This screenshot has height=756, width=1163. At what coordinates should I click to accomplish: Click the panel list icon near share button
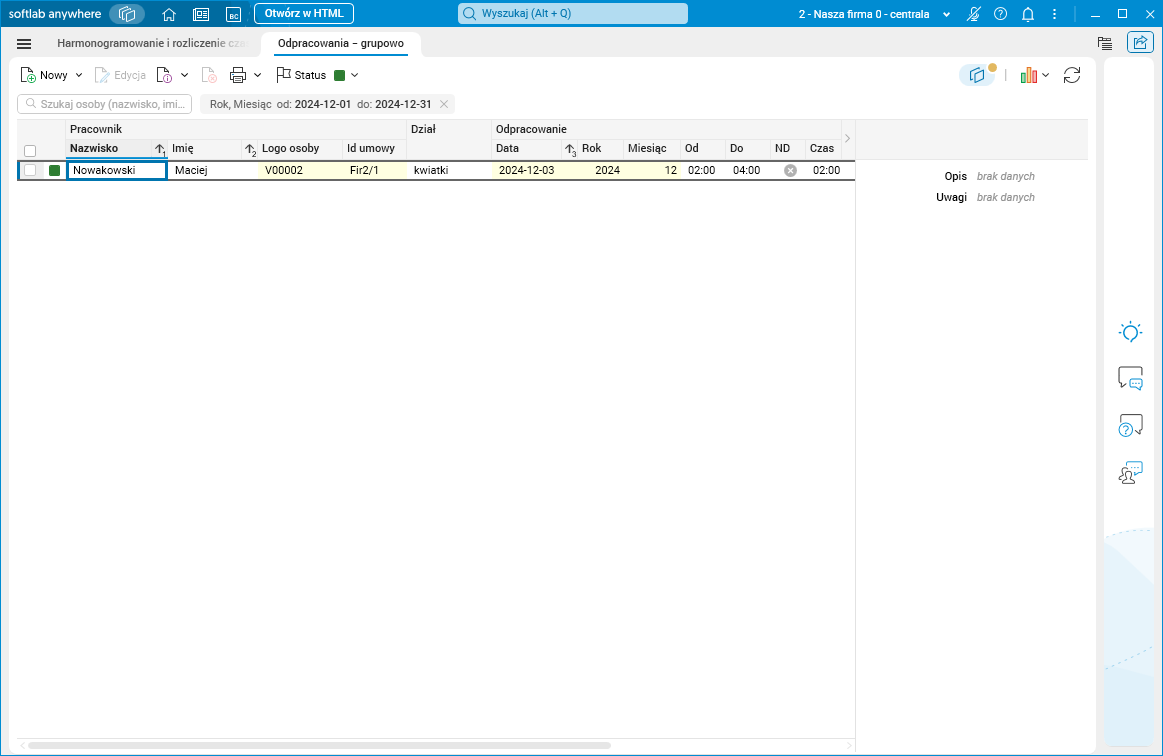(x=1105, y=43)
